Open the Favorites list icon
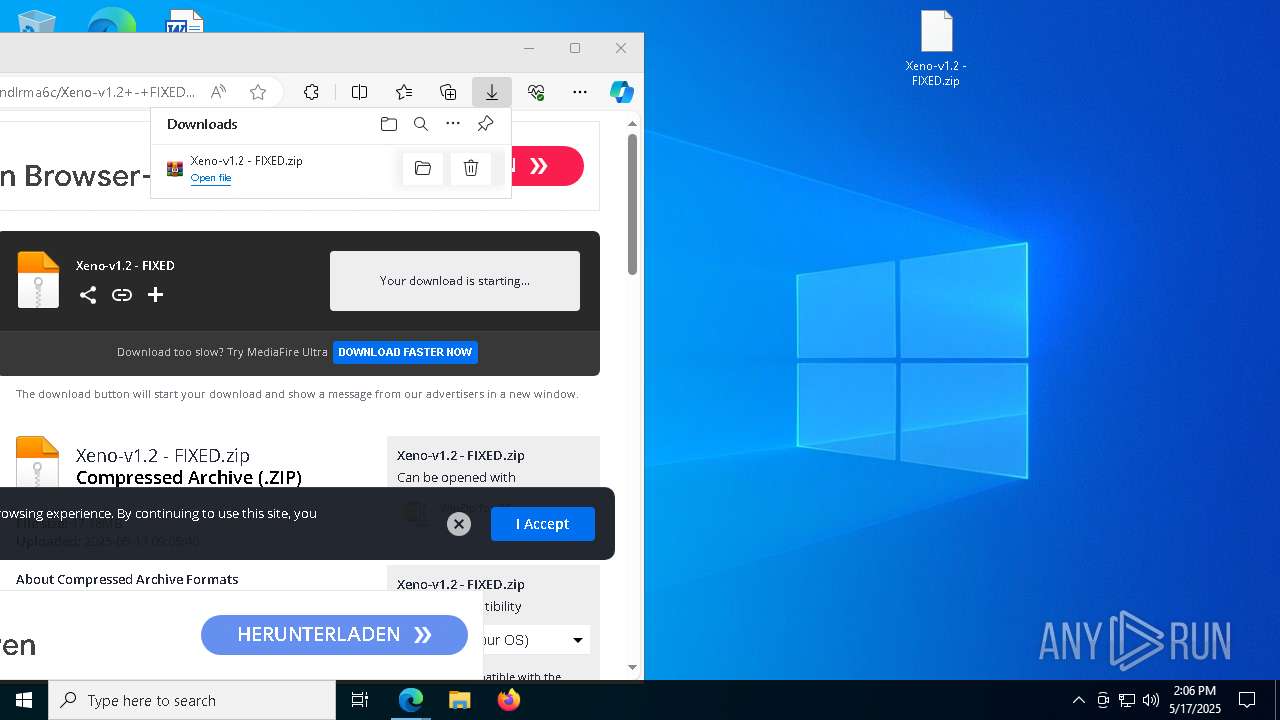Viewport: 1280px width, 720px height. [404, 92]
